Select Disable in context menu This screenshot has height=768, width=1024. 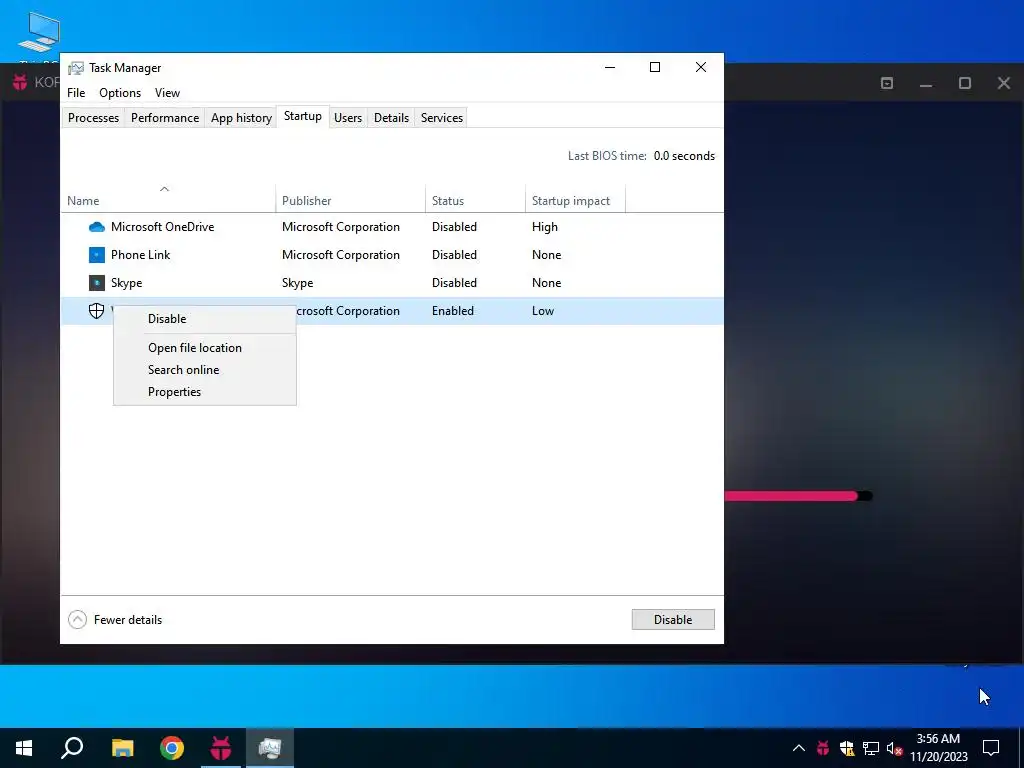pos(167,319)
